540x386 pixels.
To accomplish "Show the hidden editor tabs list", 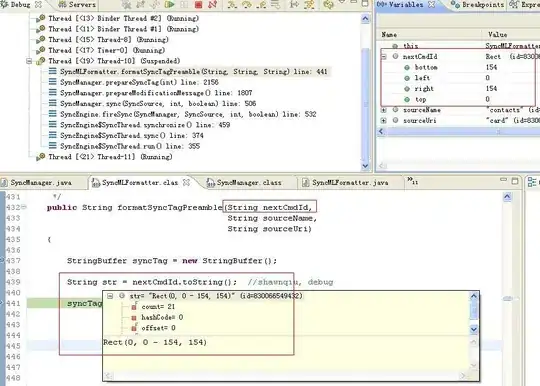I will point(412,180).
